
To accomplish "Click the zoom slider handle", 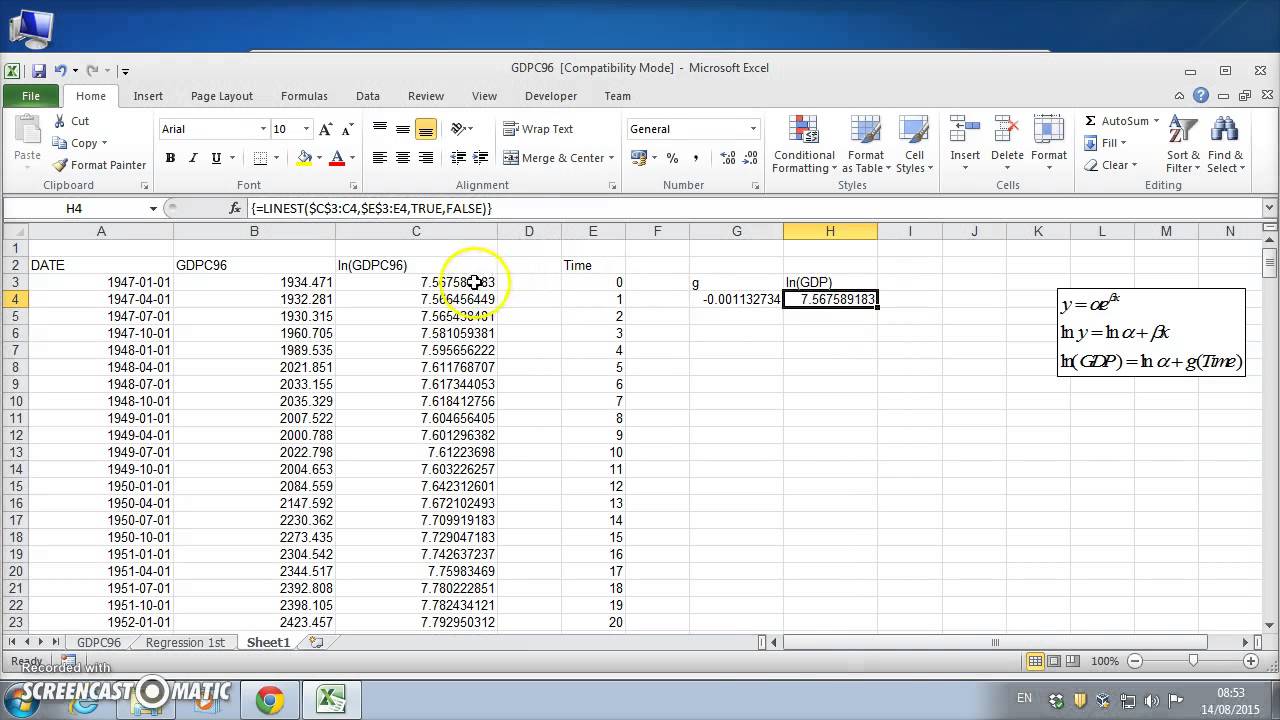I will (1193, 661).
